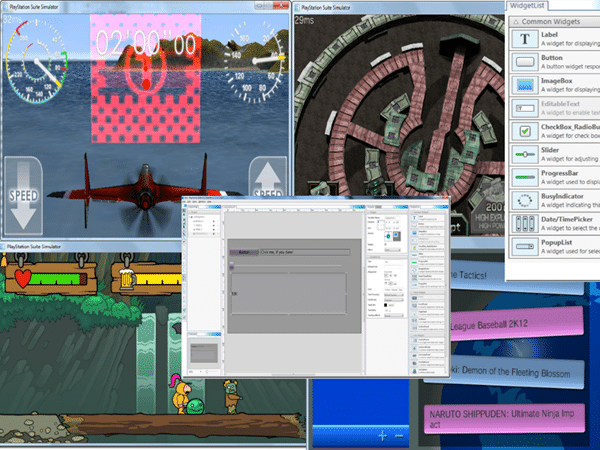Click the beer mug meter in platformer

click(147, 278)
